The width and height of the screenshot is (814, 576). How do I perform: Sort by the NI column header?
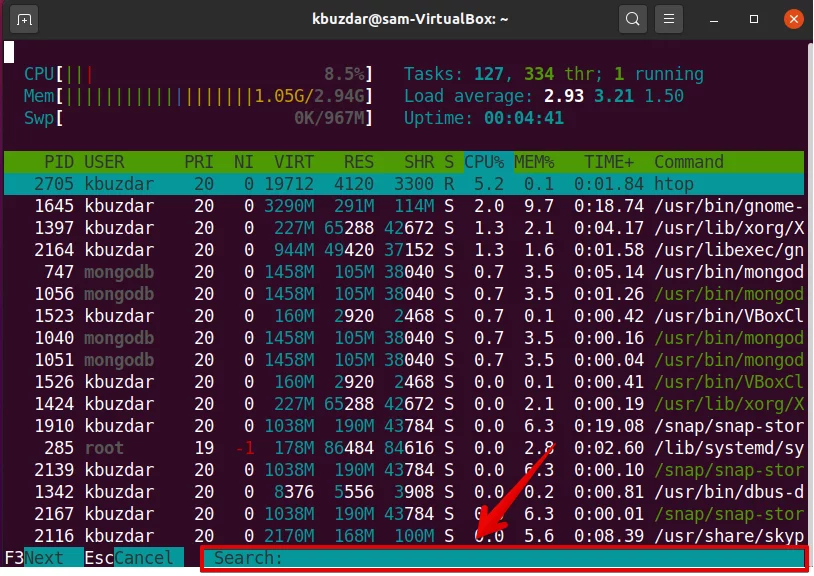click(243, 162)
